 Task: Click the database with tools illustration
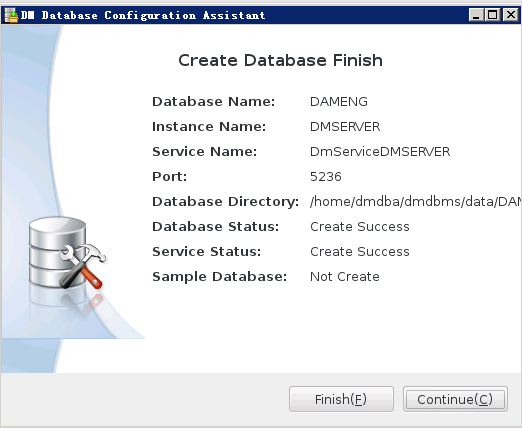(67, 253)
